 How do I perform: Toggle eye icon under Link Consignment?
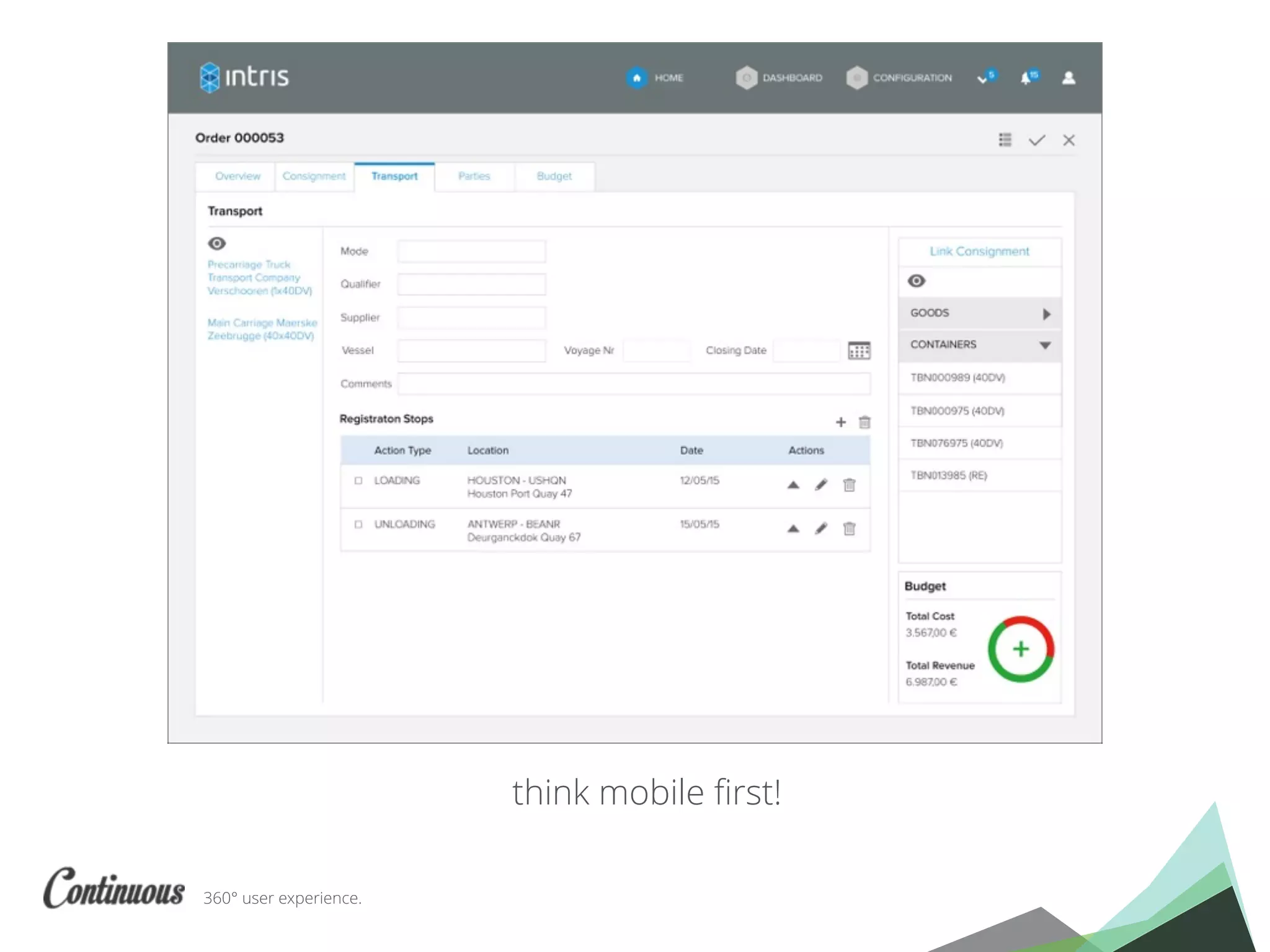[x=917, y=281]
